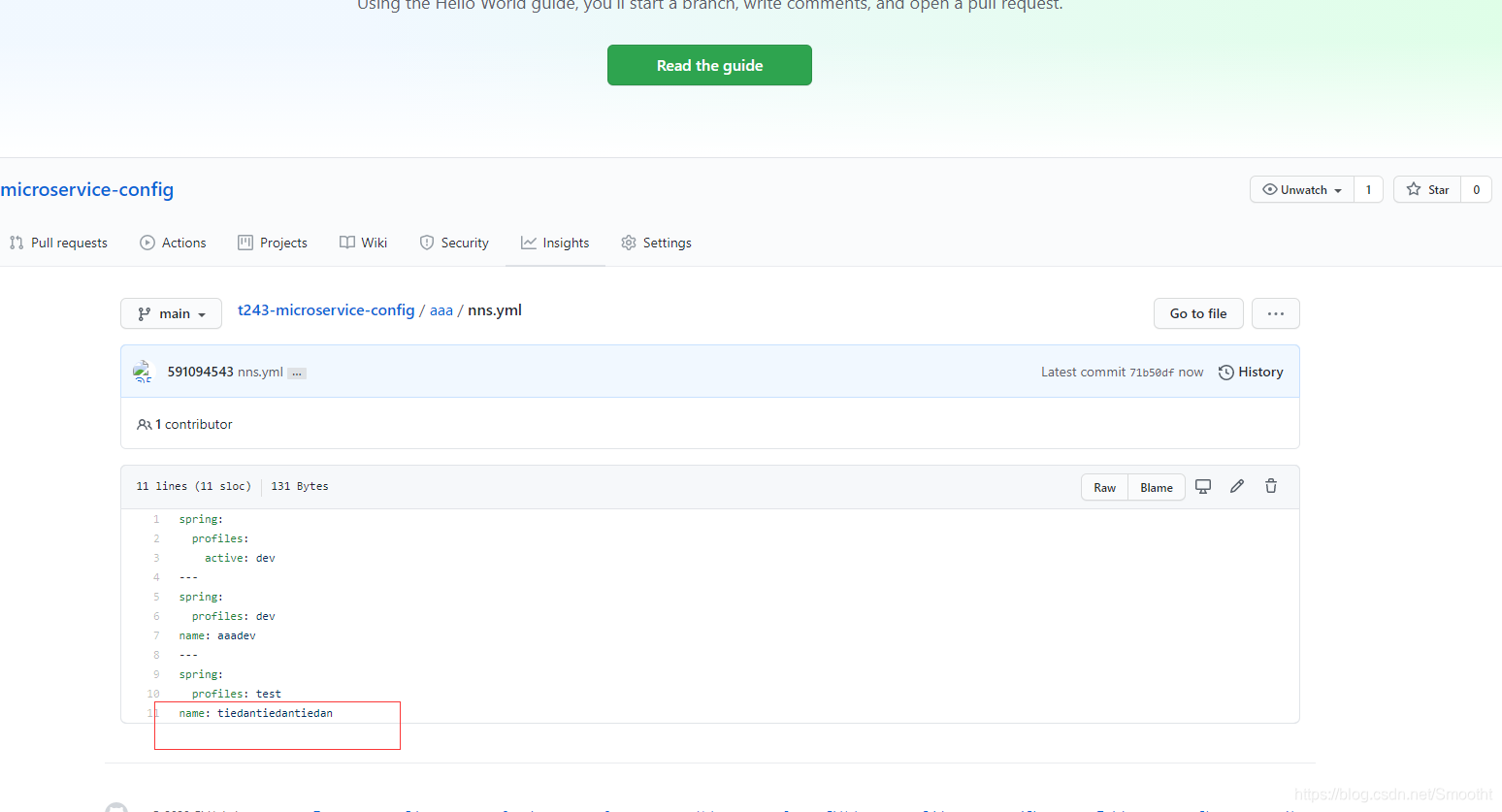Screen dimensions: 1502x812
Task: Click the 'profiles: dev' code line
Action: pyautogui.click(x=234, y=616)
